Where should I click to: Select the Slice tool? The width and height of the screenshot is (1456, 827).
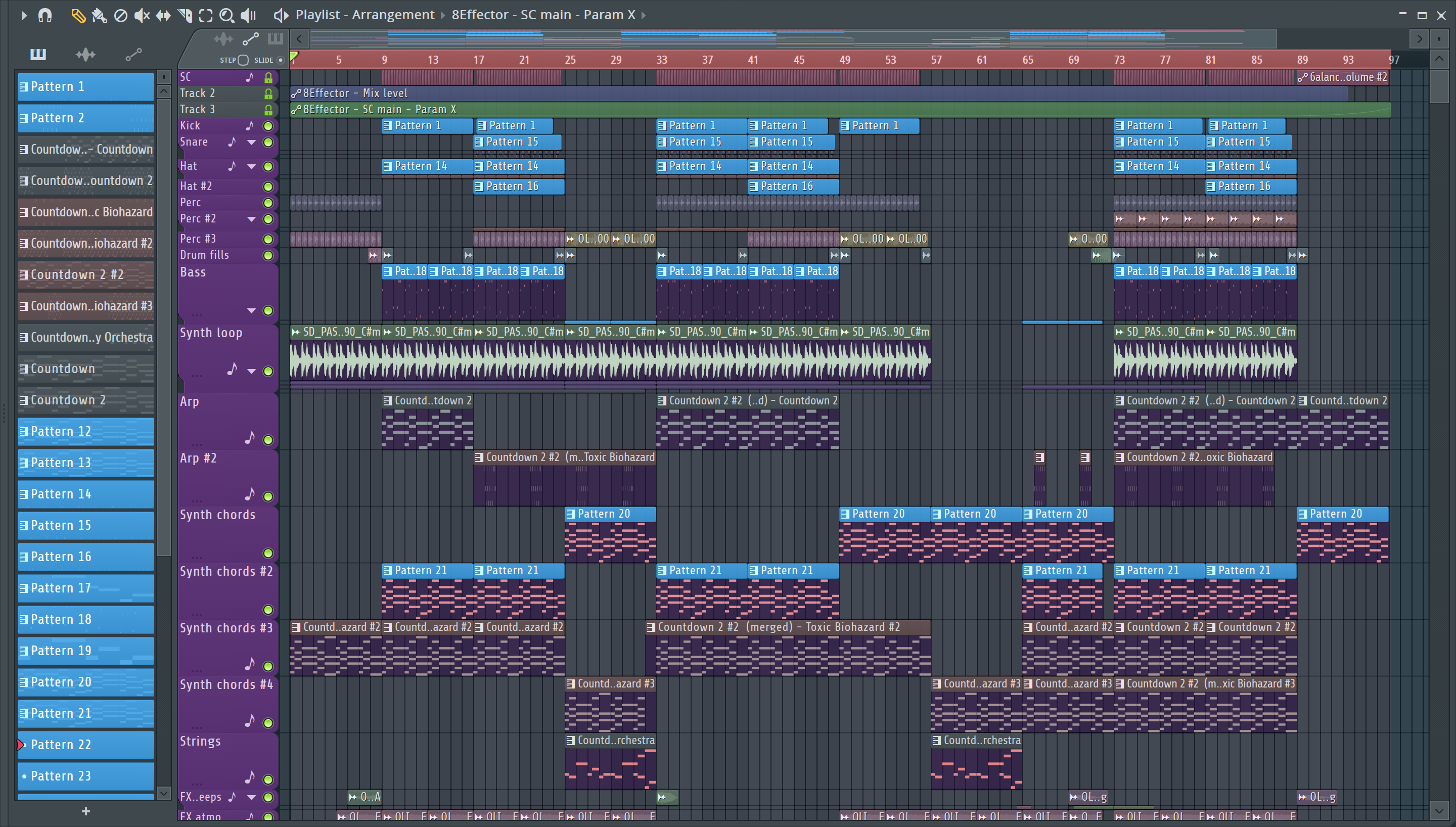[185, 15]
